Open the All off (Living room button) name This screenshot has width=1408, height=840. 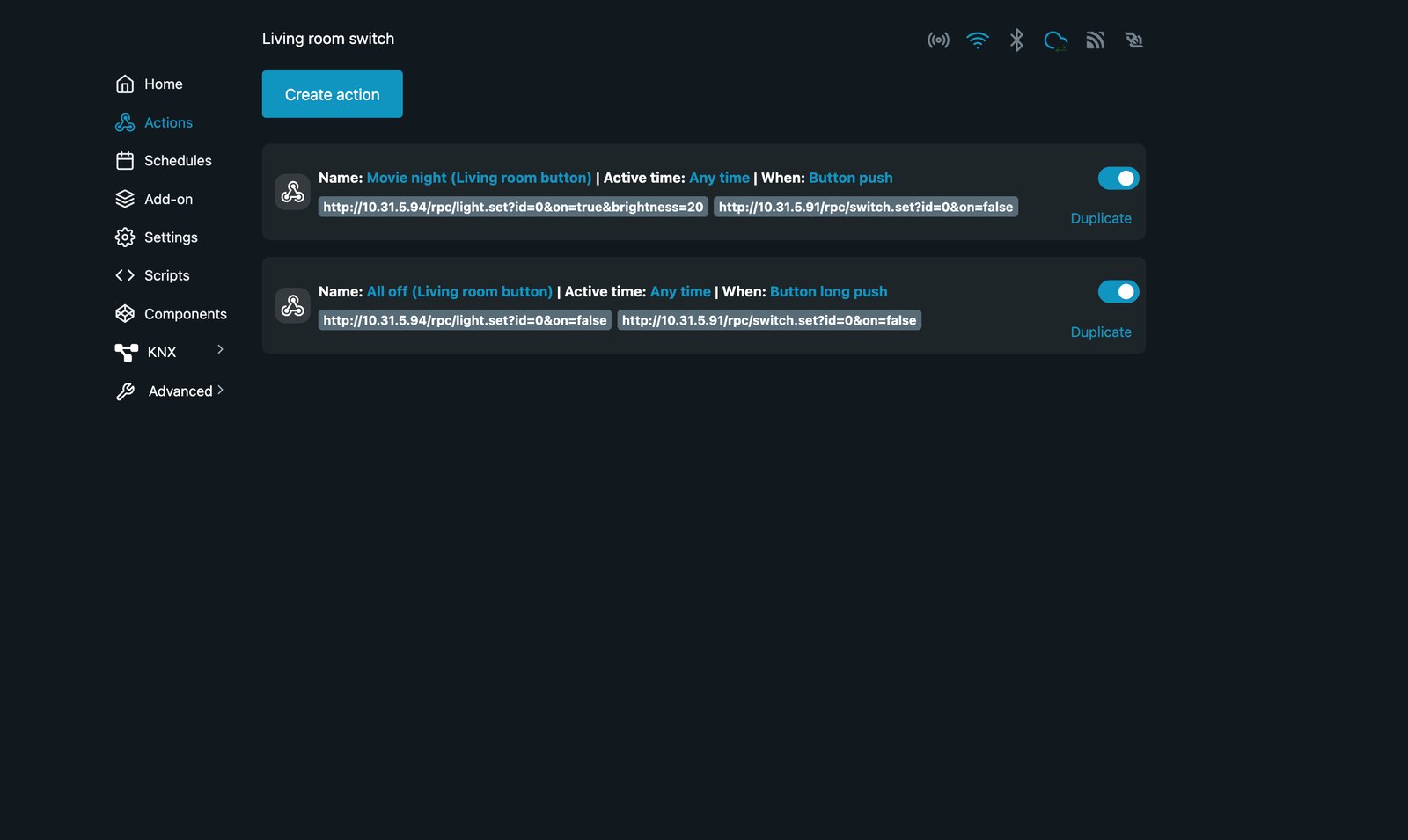pyautogui.click(x=459, y=291)
